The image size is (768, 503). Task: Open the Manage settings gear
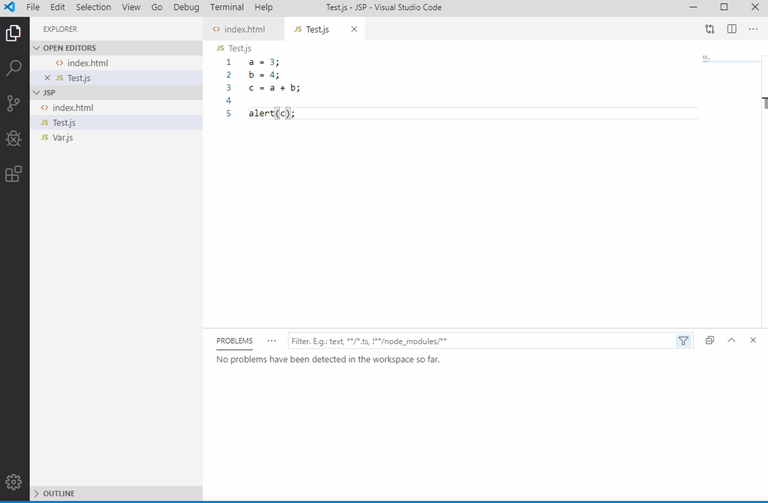(x=14, y=482)
